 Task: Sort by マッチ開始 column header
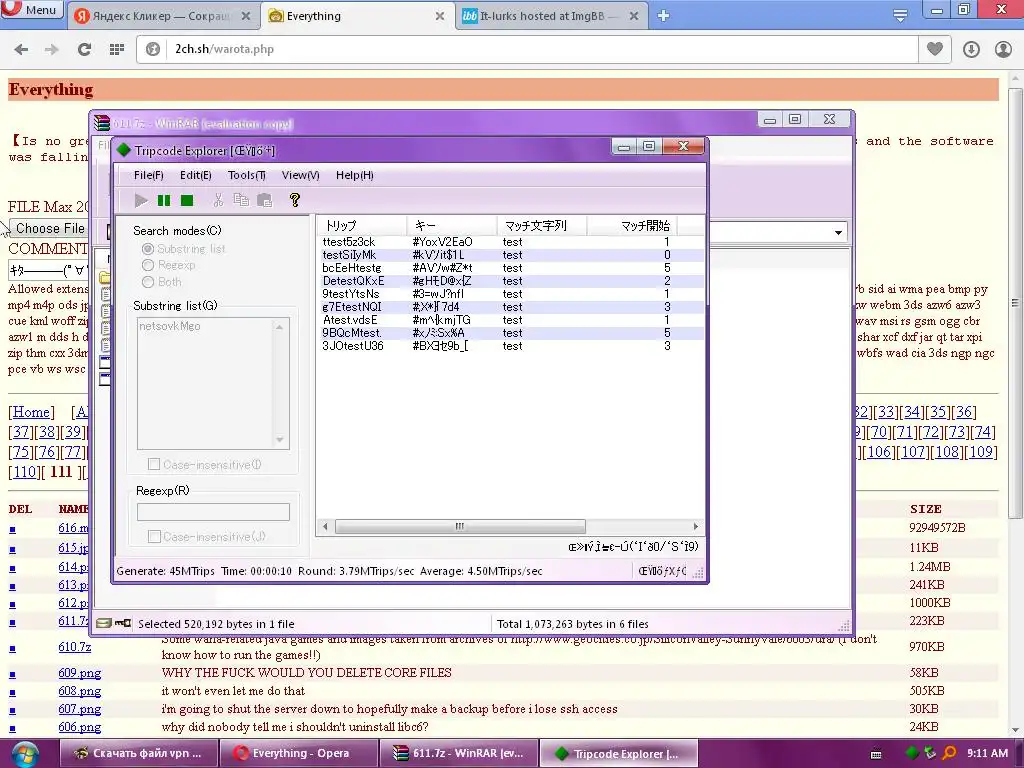click(632, 226)
